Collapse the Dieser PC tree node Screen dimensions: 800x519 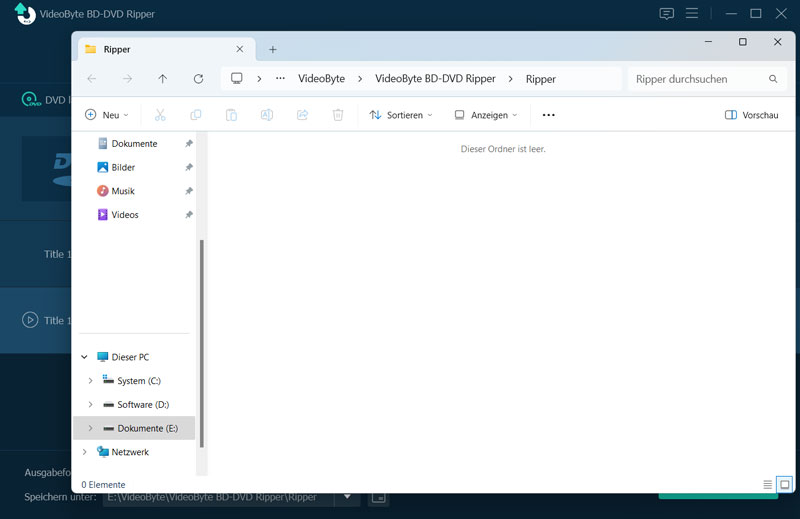point(84,357)
